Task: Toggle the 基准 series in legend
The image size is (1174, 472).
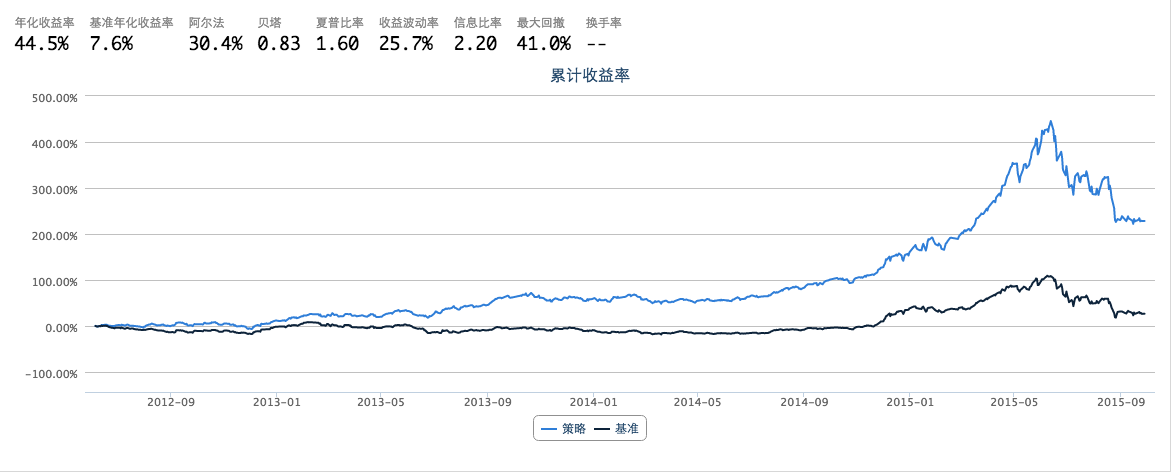Action: point(618,428)
